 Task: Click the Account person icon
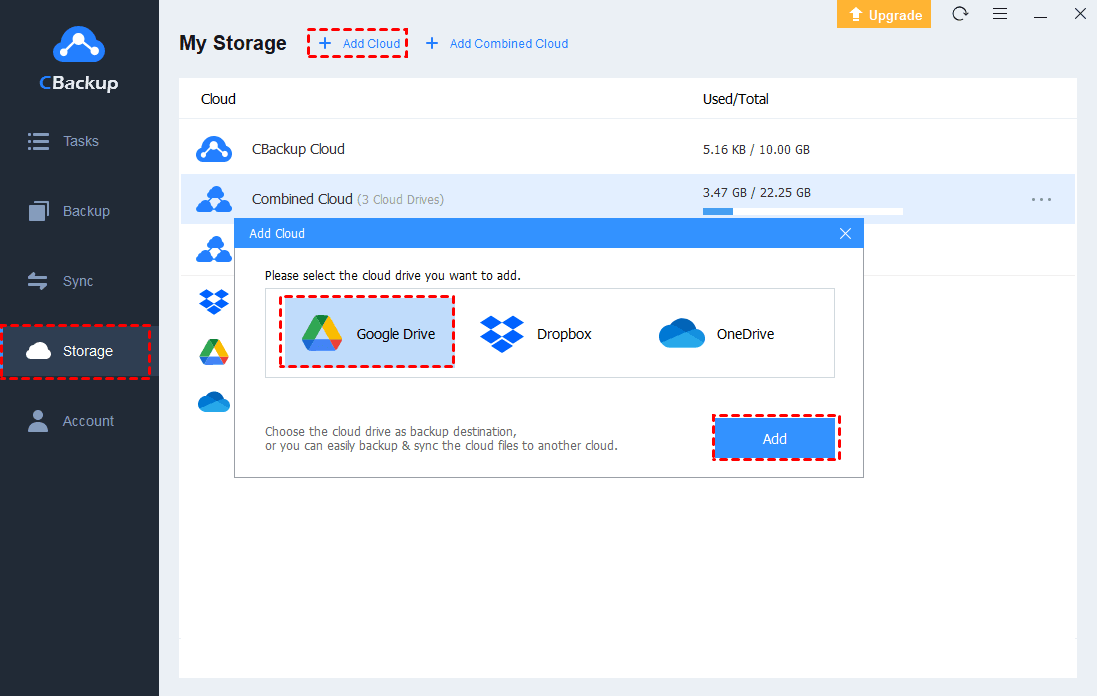pos(38,421)
